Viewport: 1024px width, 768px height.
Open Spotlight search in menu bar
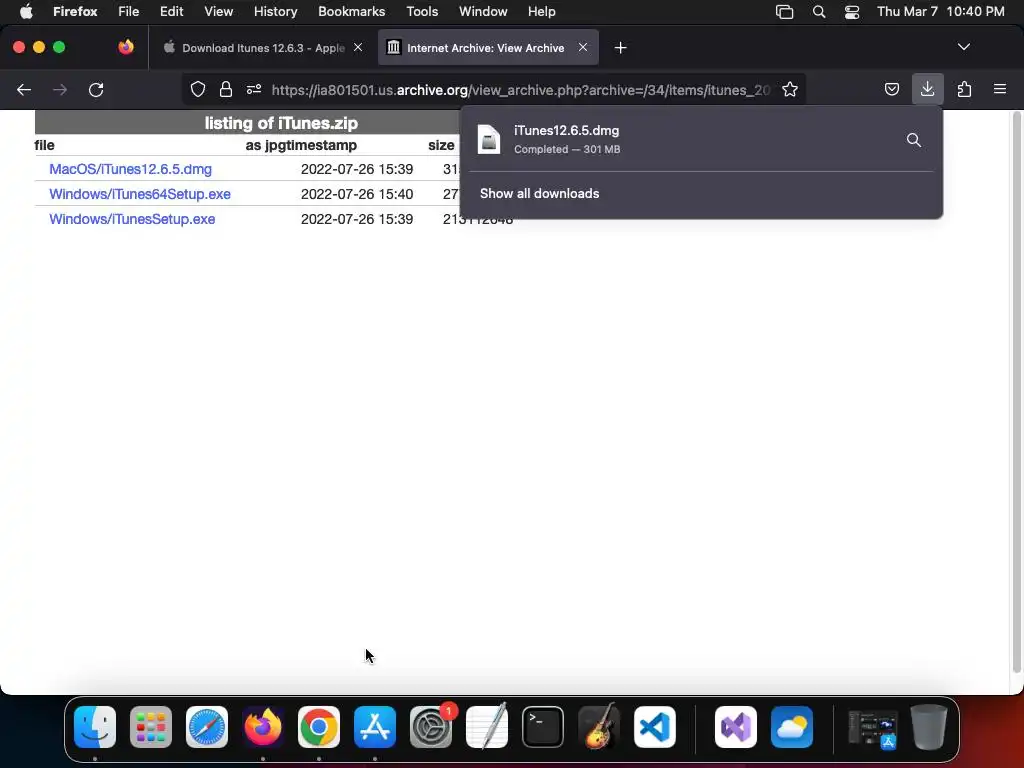coord(818,12)
